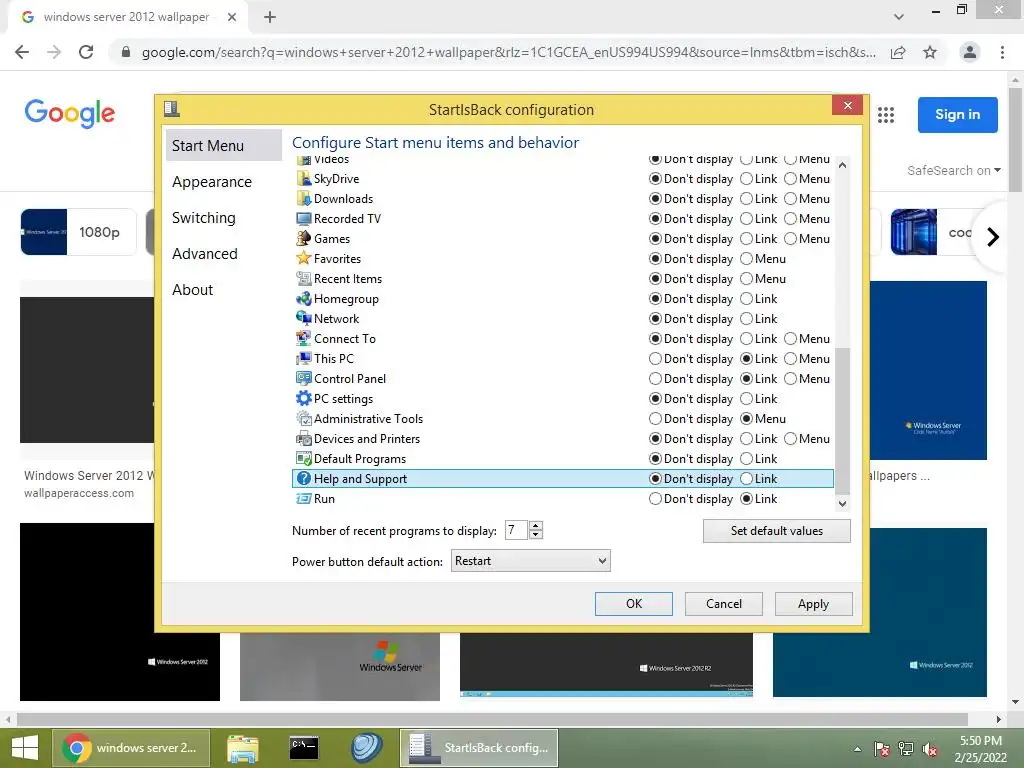The width and height of the screenshot is (1024, 768).
Task: Open the About tab
Action: point(193,289)
